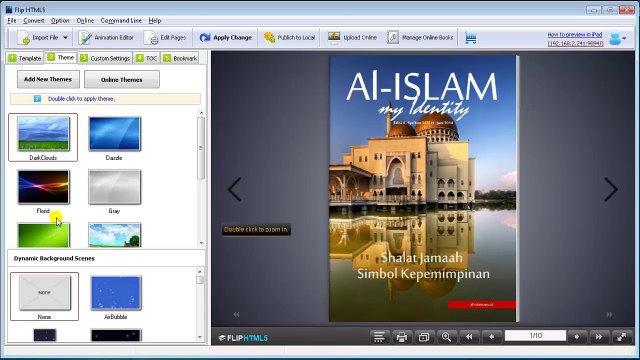Select the None dynamic background scene
Image resolution: width=640 pixels, height=360 pixels.
(x=44, y=293)
